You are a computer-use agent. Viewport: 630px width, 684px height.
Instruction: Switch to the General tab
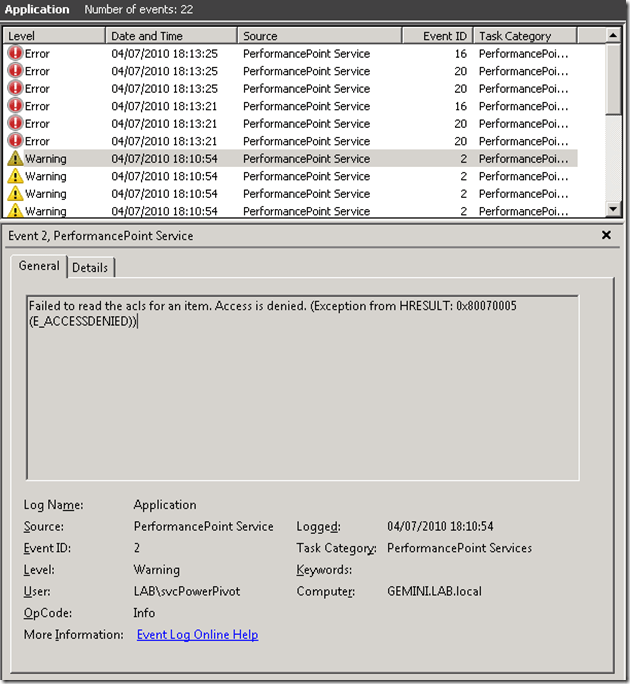click(x=39, y=266)
